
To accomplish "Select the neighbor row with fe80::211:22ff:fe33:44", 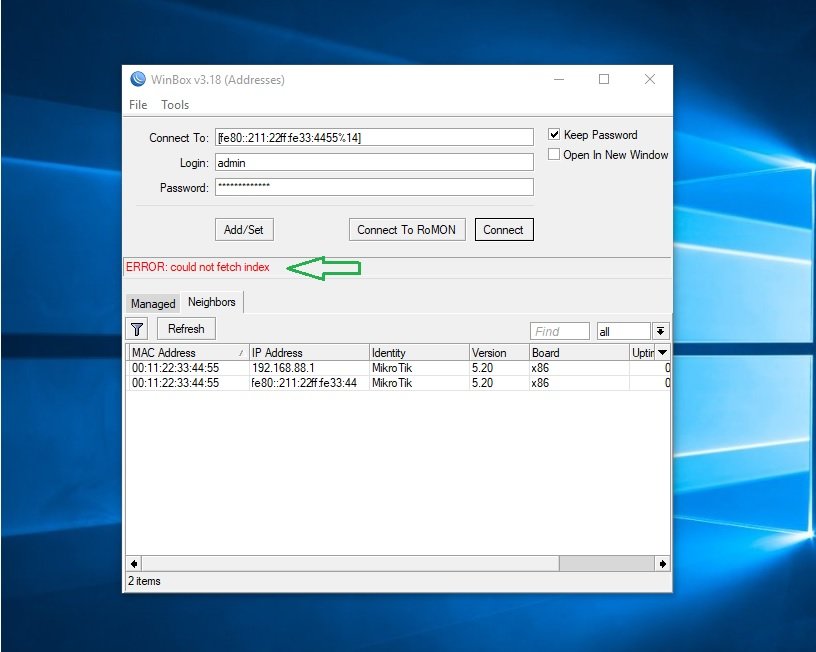I will (x=398, y=383).
